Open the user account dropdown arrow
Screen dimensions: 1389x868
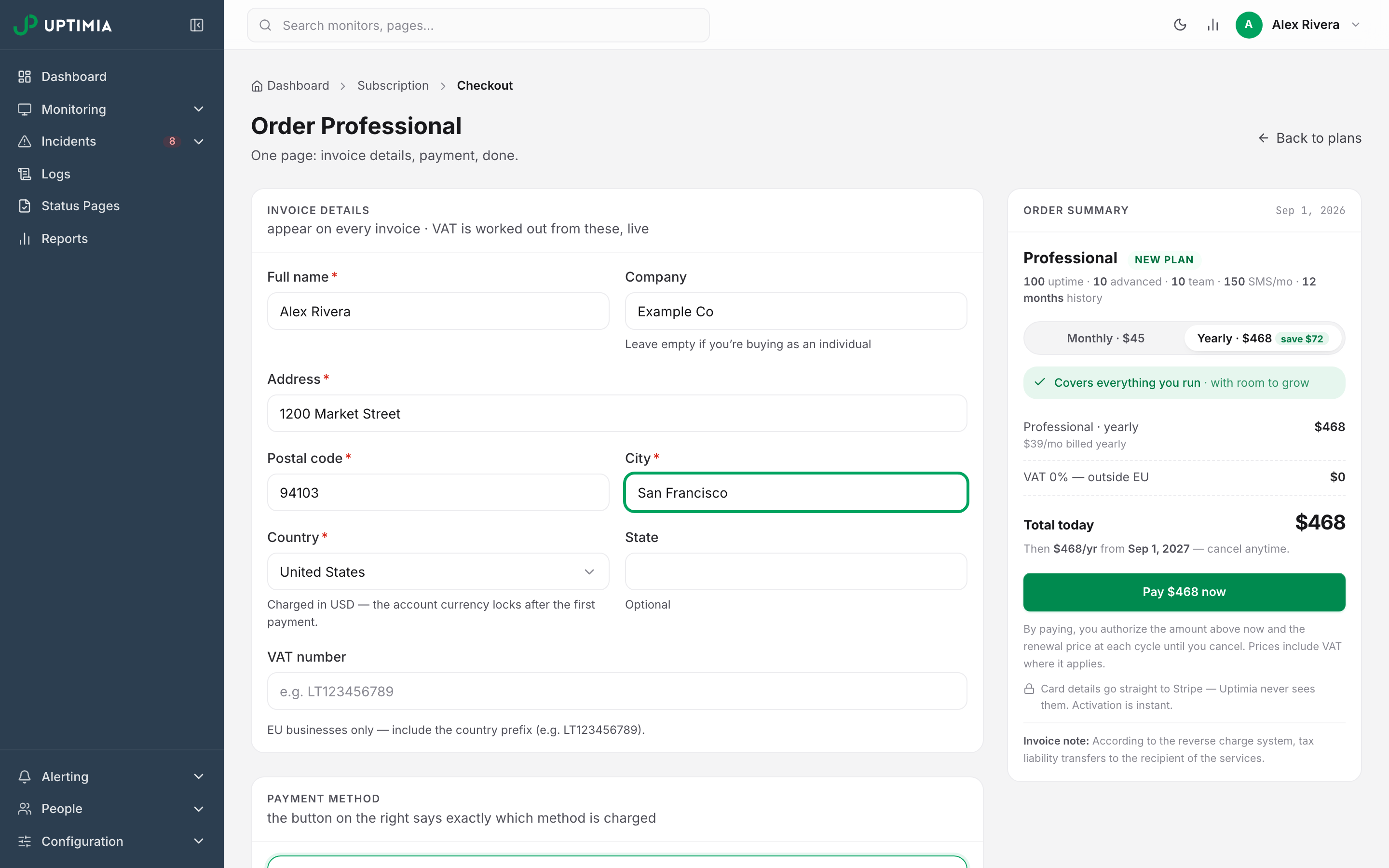click(x=1356, y=25)
